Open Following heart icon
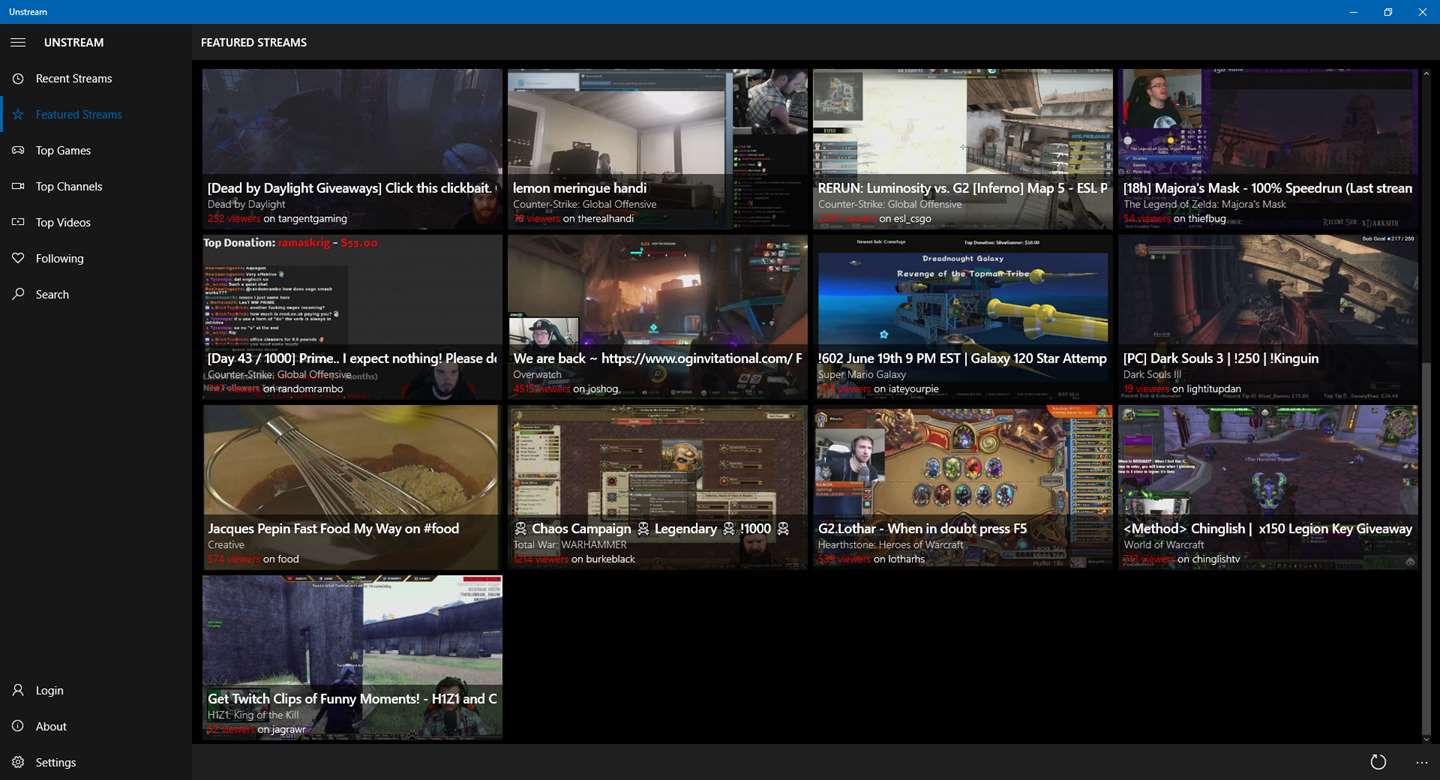Viewport: 1440px width, 780px height. pos(18,259)
